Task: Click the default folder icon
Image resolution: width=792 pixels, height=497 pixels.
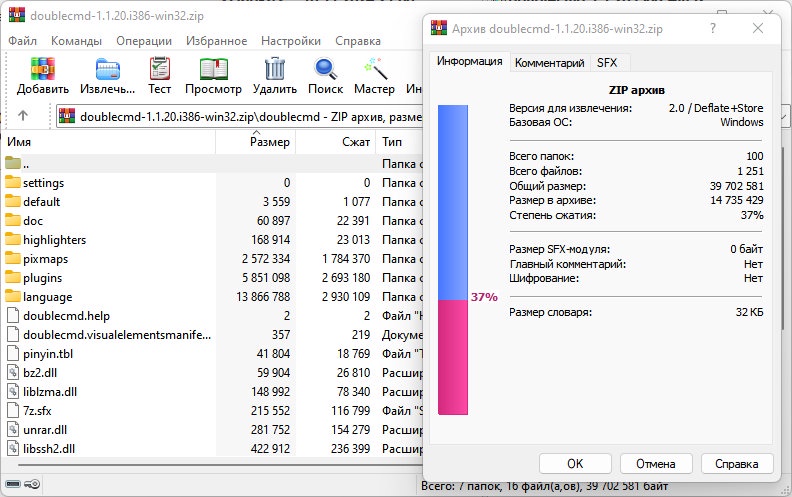Action: (x=13, y=202)
